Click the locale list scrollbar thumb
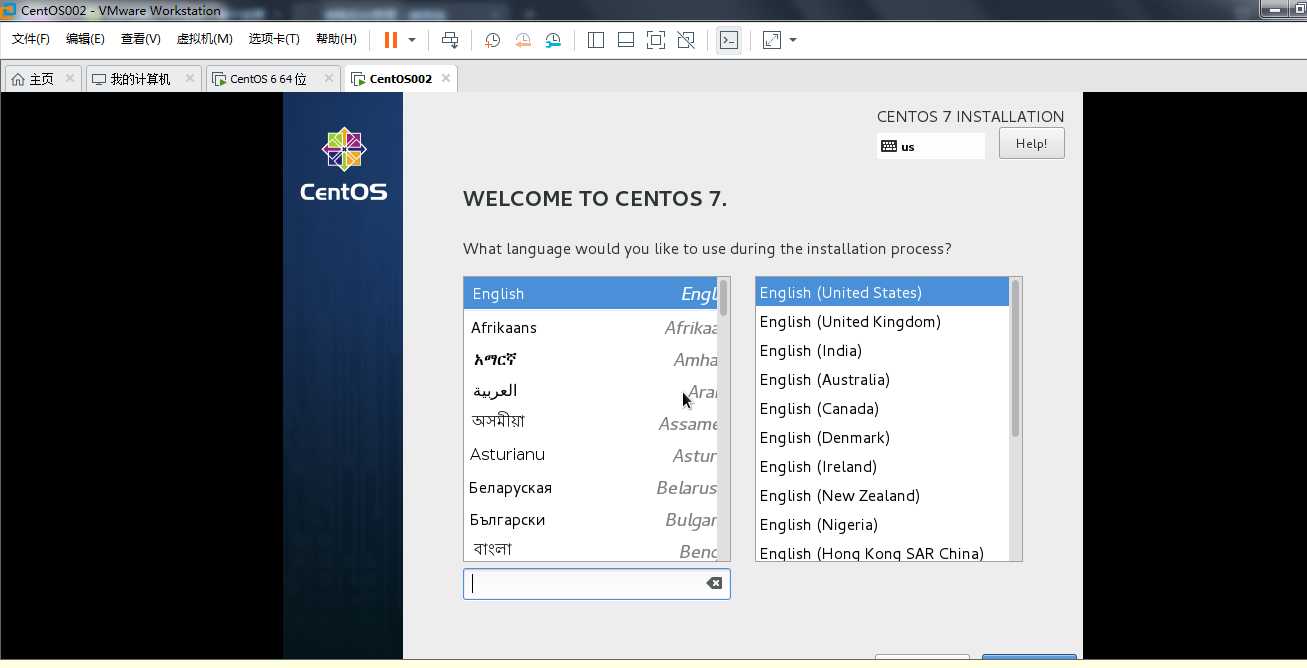Viewport: 1307px width, 668px height. point(1015,358)
